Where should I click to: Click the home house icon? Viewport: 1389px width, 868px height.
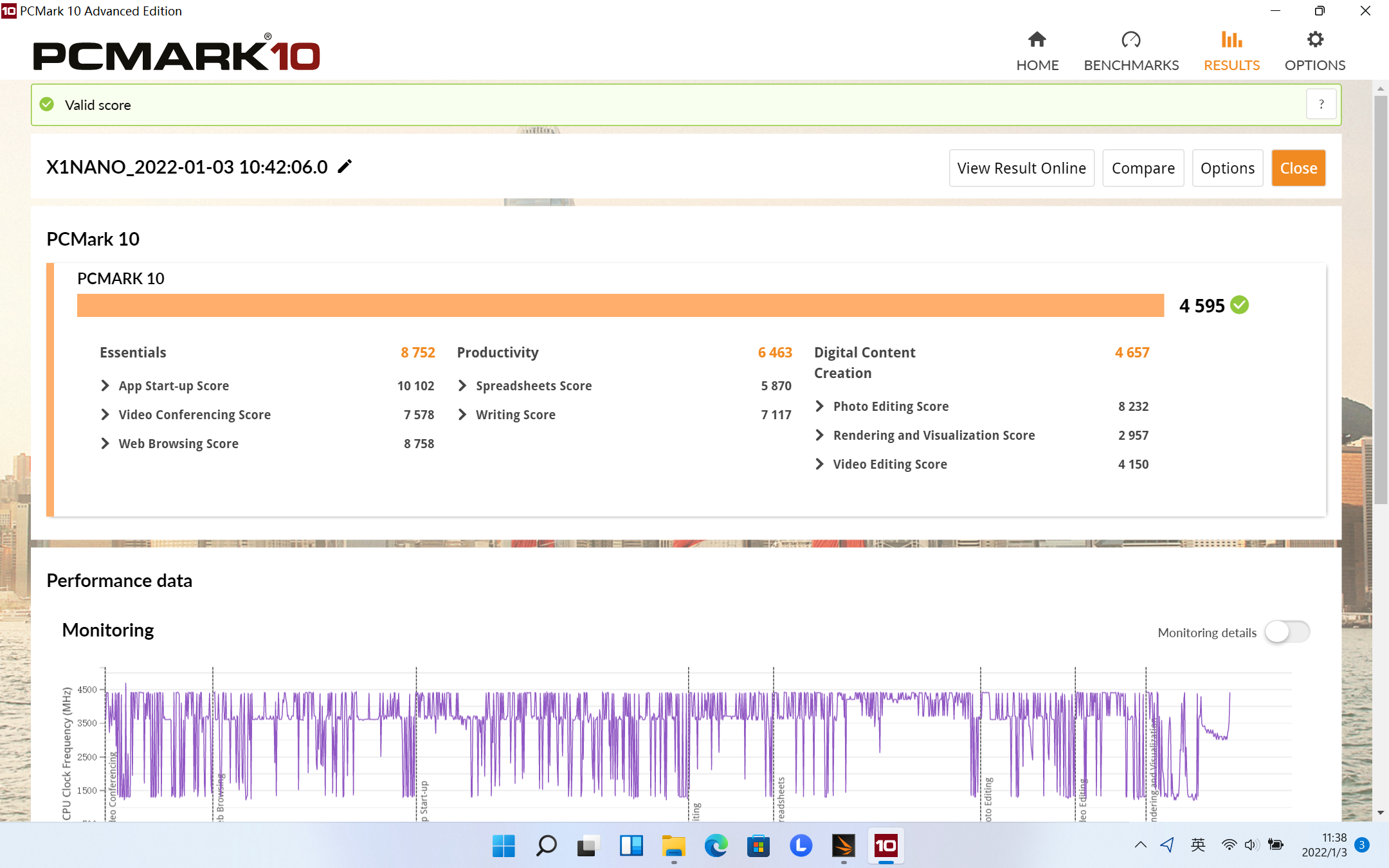click(1037, 39)
